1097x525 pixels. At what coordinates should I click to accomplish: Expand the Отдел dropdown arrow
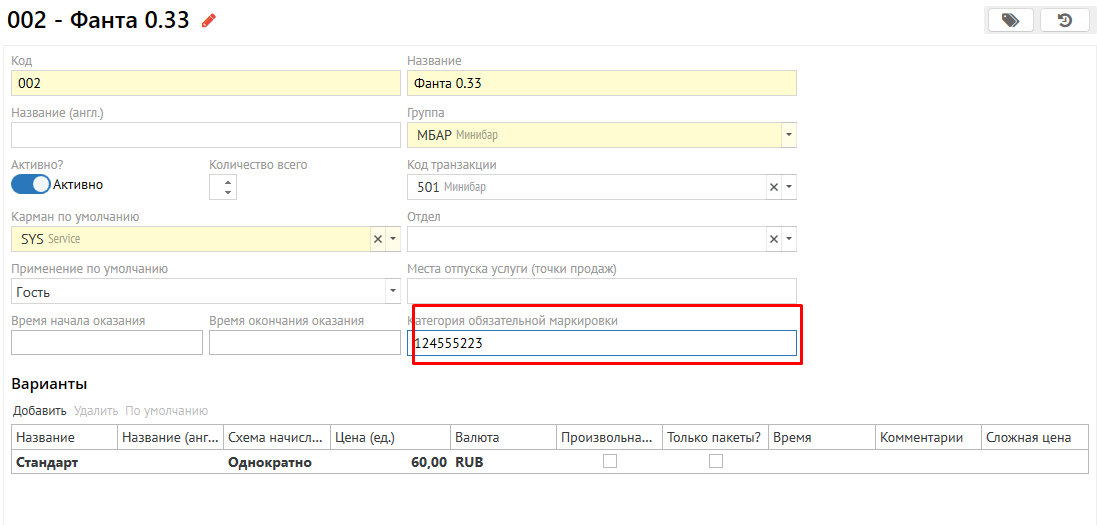(x=788, y=239)
